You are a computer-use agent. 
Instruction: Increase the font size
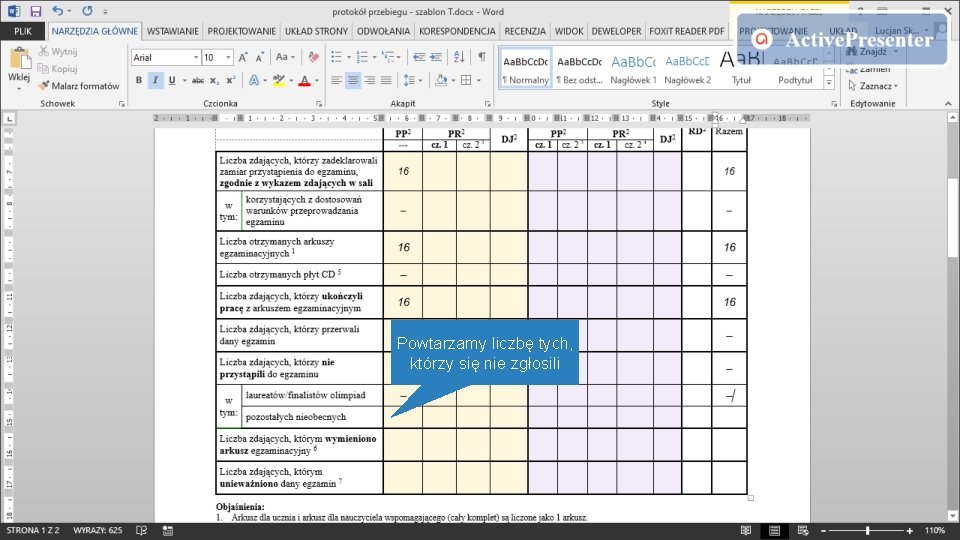tap(243, 58)
